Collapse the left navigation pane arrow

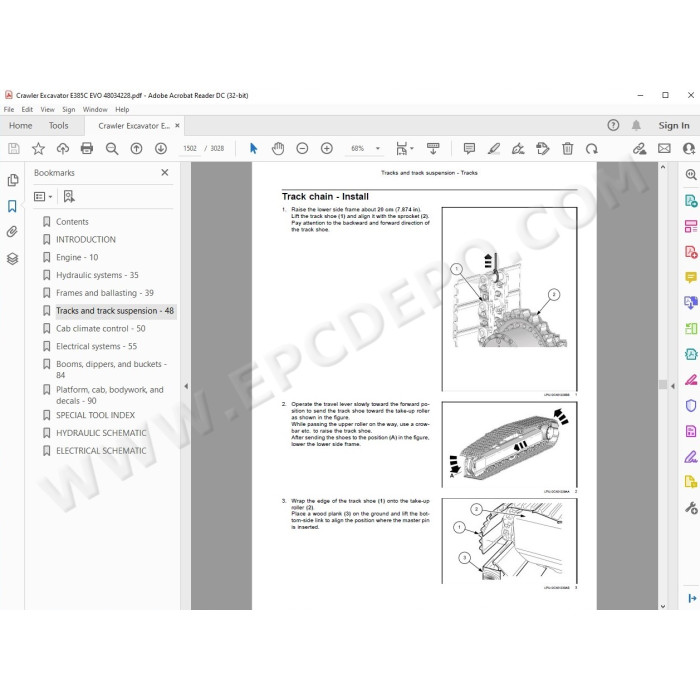[186, 386]
